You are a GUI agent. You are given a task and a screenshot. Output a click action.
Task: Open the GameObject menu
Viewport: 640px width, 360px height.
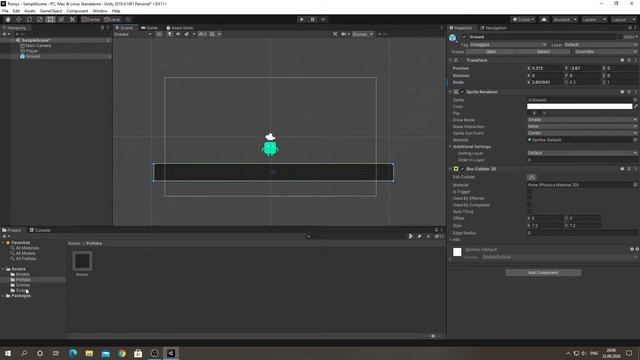(51, 11)
